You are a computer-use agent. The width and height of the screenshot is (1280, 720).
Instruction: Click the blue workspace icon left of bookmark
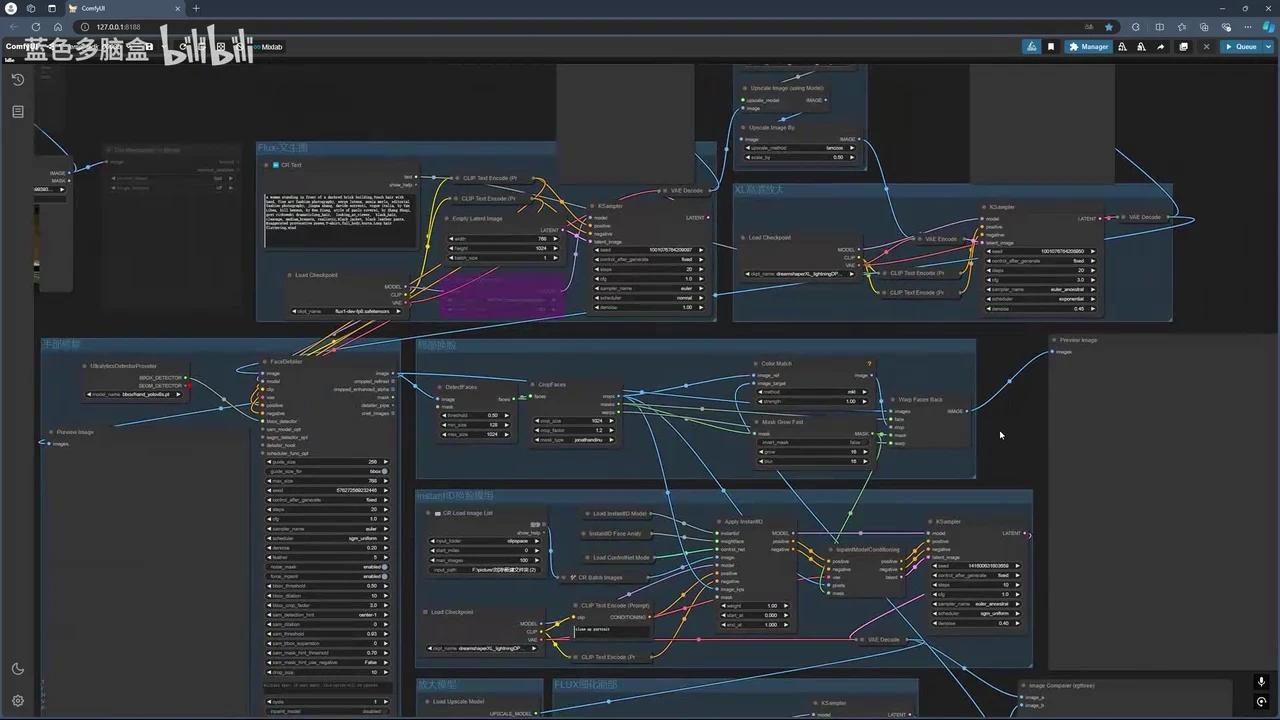1031,46
